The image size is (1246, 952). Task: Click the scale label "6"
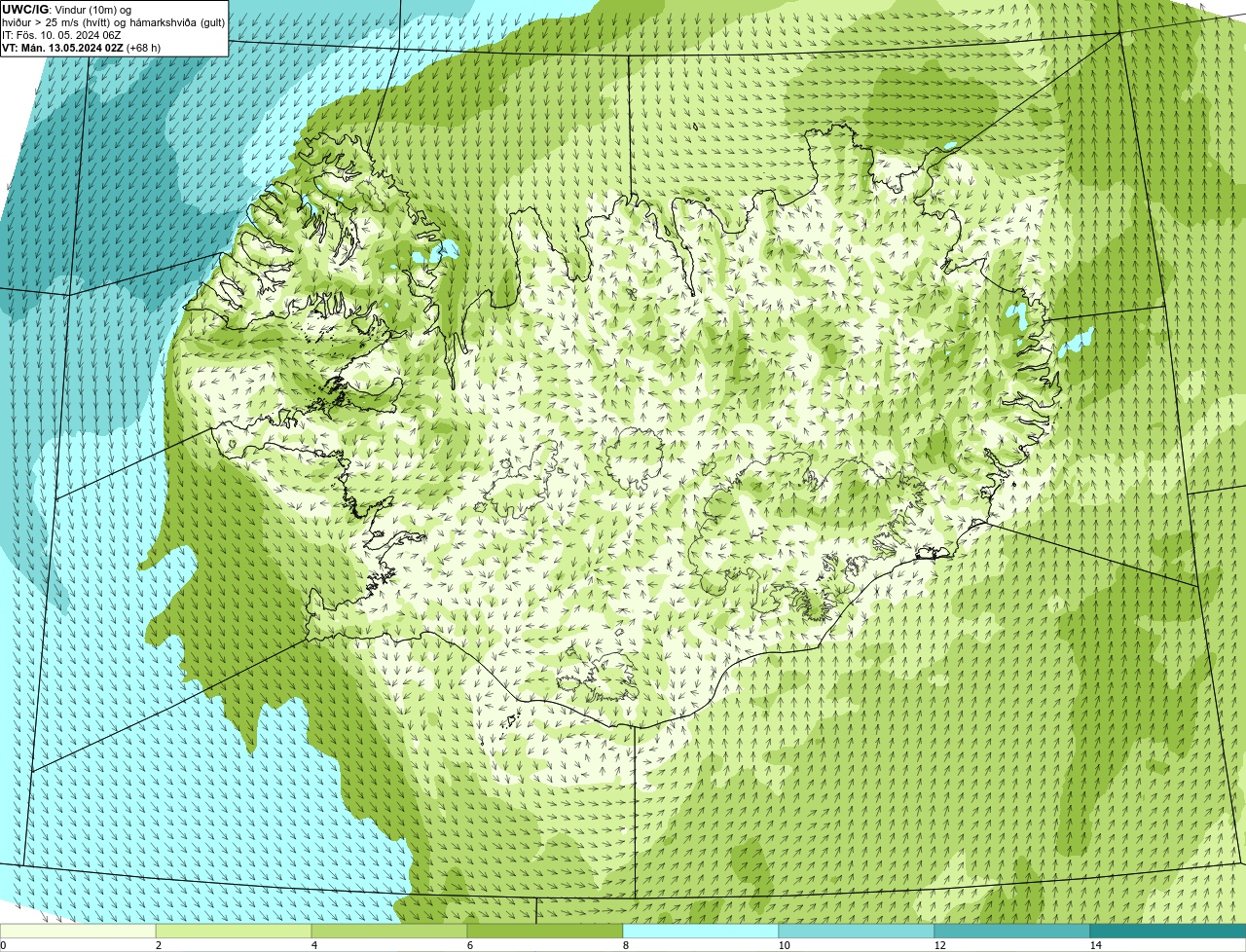(x=469, y=945)
